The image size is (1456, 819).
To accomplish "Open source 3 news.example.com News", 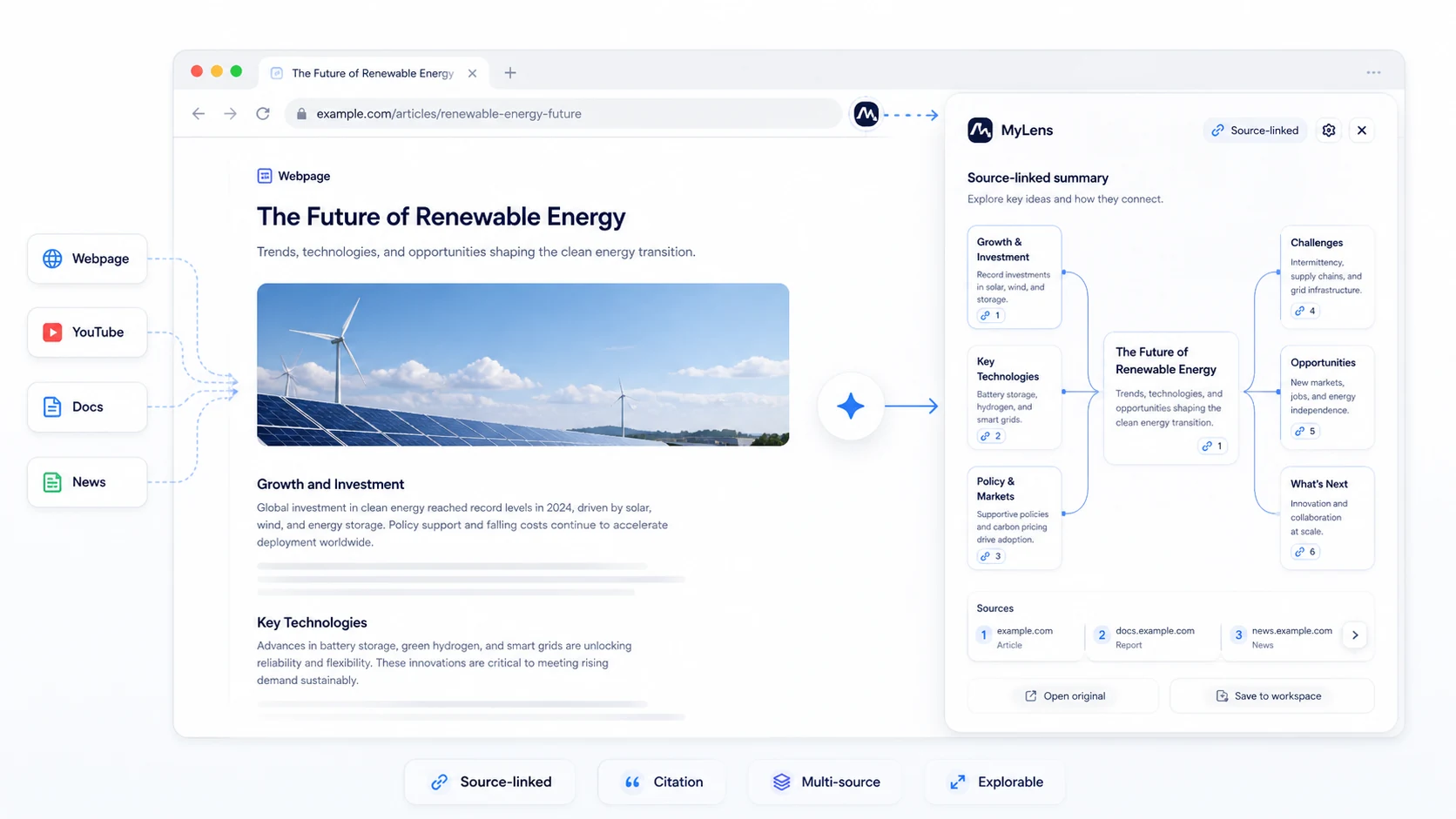I will click(1284, 637).
